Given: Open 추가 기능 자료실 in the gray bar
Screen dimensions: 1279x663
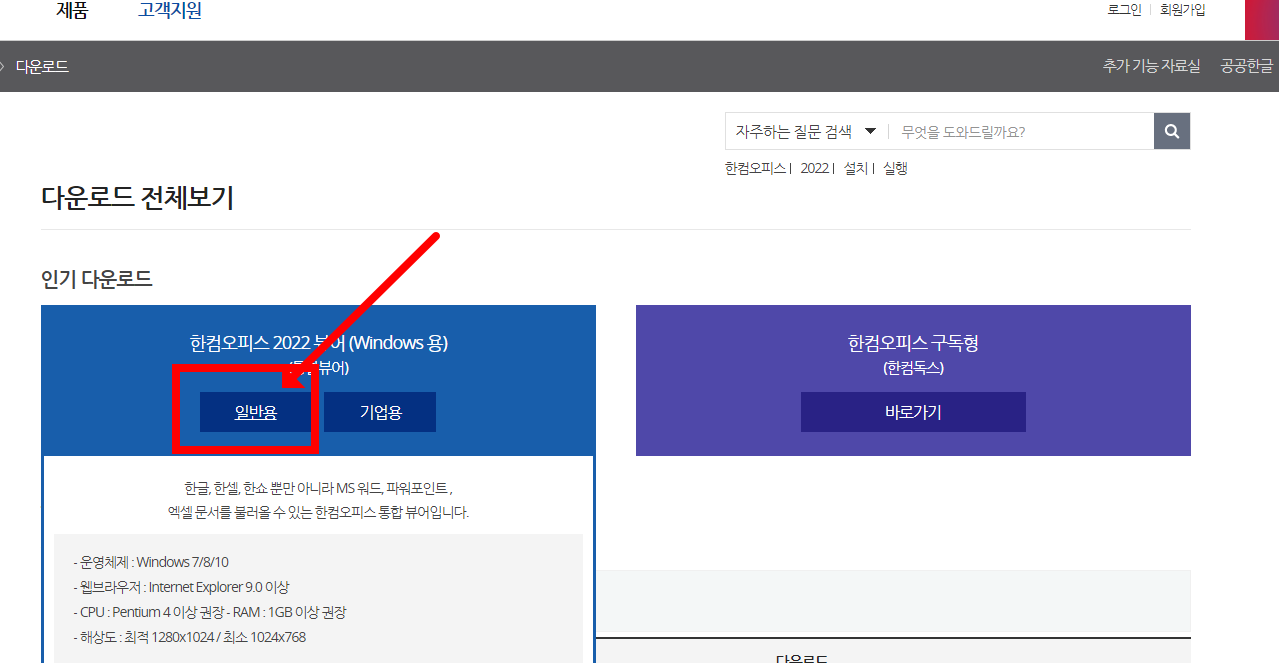Looking at the screenshot, I should pyautogui.click(x=1151, y=66).
